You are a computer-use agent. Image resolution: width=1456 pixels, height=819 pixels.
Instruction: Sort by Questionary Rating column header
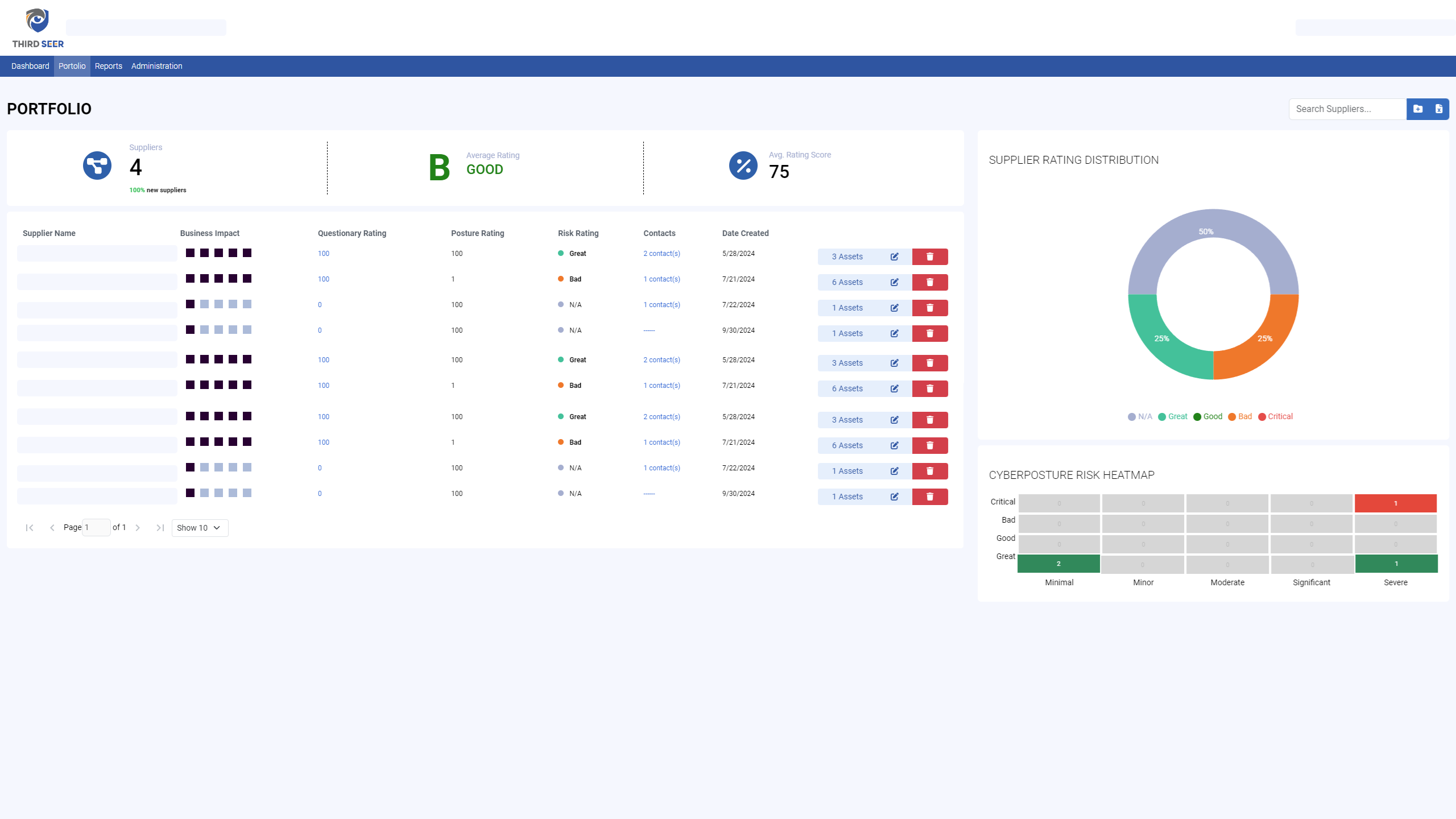pyautogui.click(x=352, y=233)
